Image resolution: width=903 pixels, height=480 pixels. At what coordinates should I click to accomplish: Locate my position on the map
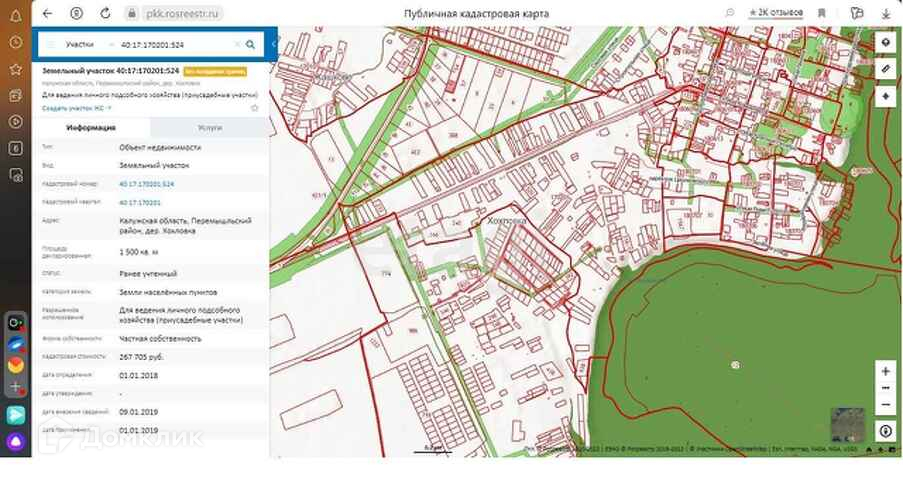pyautogui.click(x=886, y=431)
